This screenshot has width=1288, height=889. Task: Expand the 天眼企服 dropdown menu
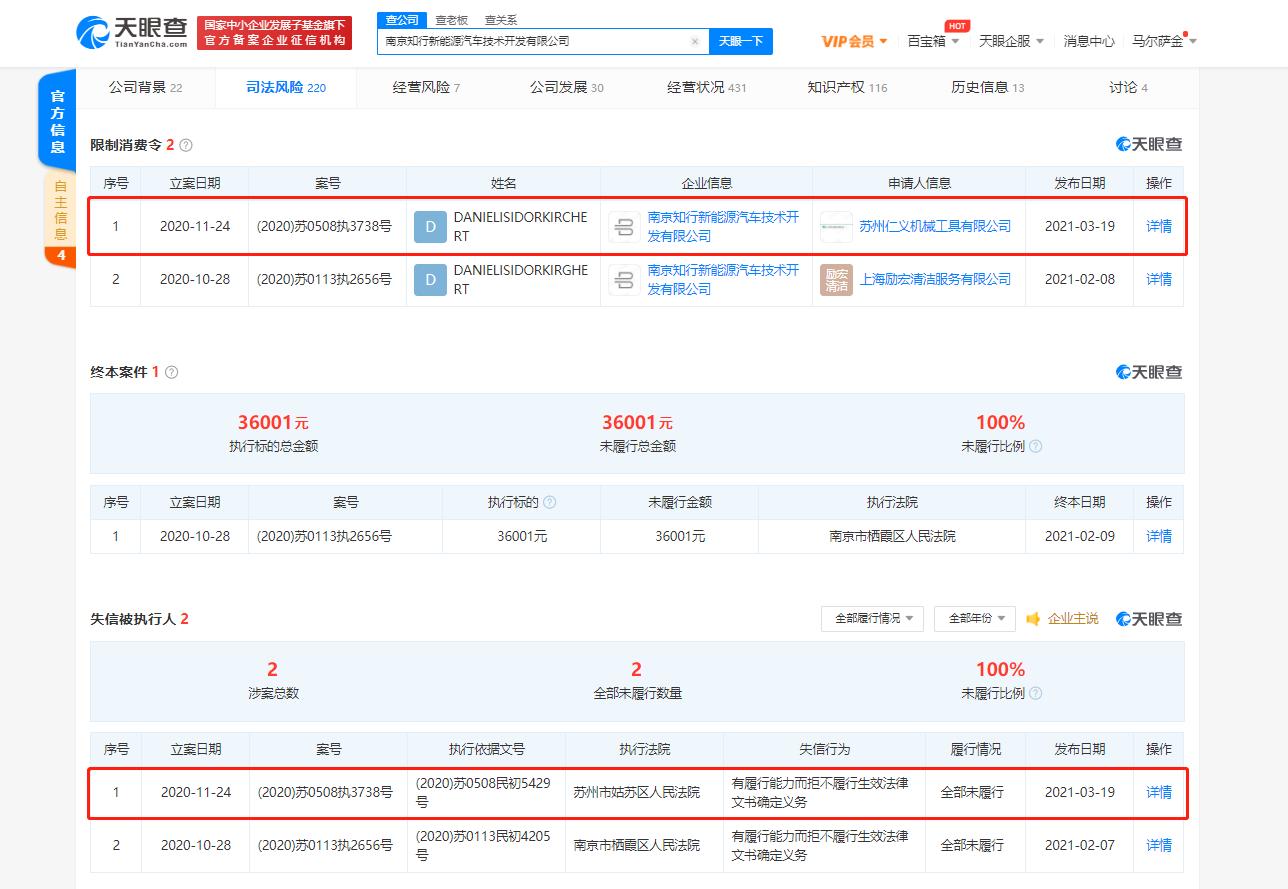(x=1011, y=41)
